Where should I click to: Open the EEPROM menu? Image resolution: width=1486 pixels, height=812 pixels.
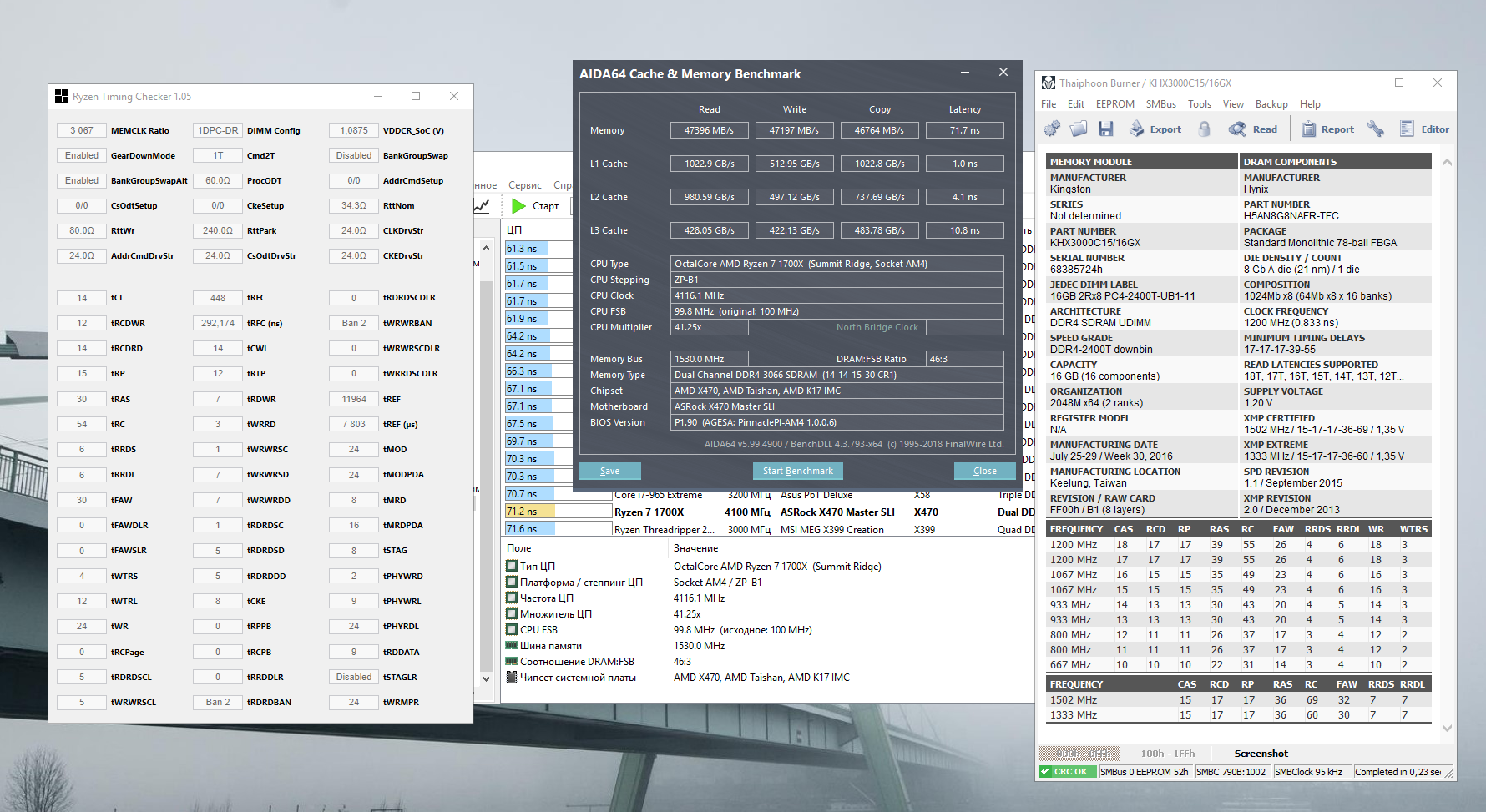1114,104
